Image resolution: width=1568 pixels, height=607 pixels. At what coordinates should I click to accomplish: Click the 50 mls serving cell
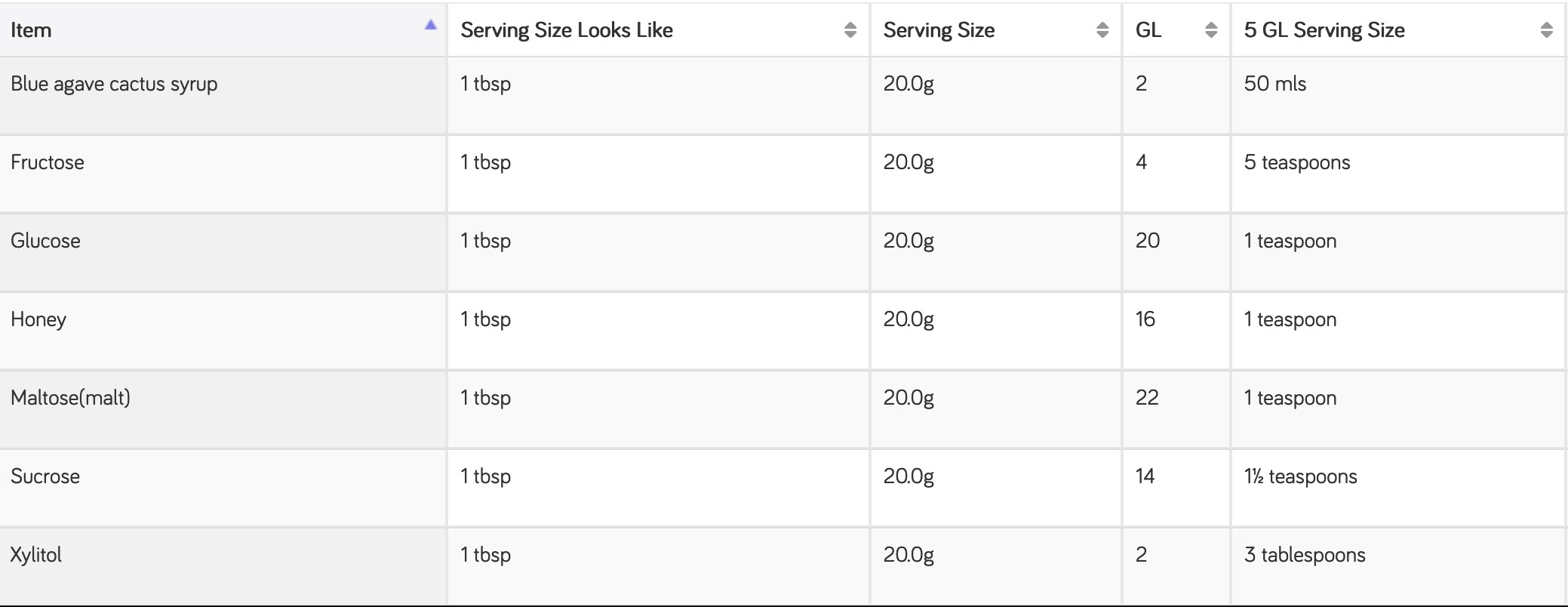tap(1275, 84)
